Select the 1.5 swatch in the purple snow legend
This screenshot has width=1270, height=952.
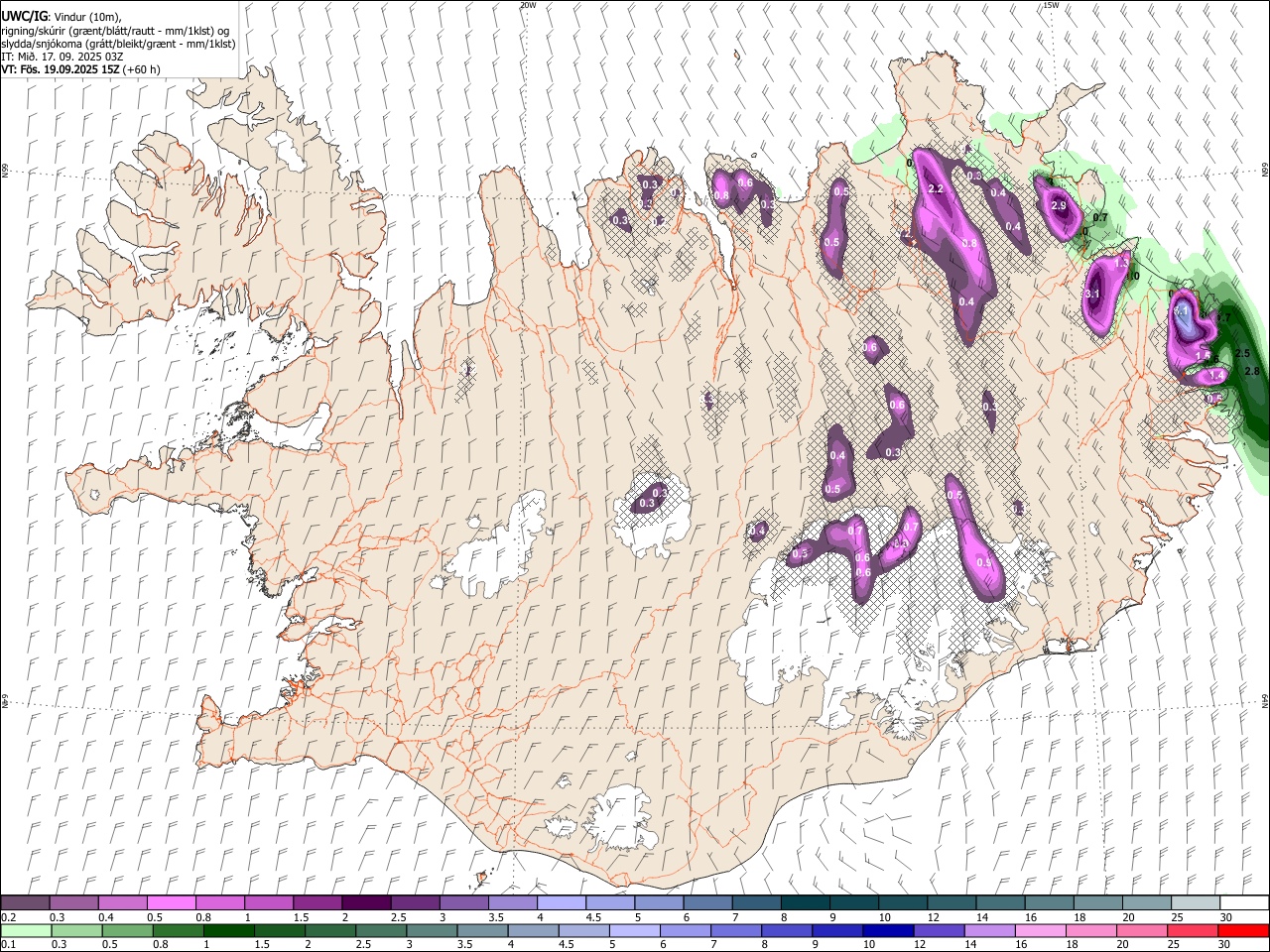(x=317, y=902)
